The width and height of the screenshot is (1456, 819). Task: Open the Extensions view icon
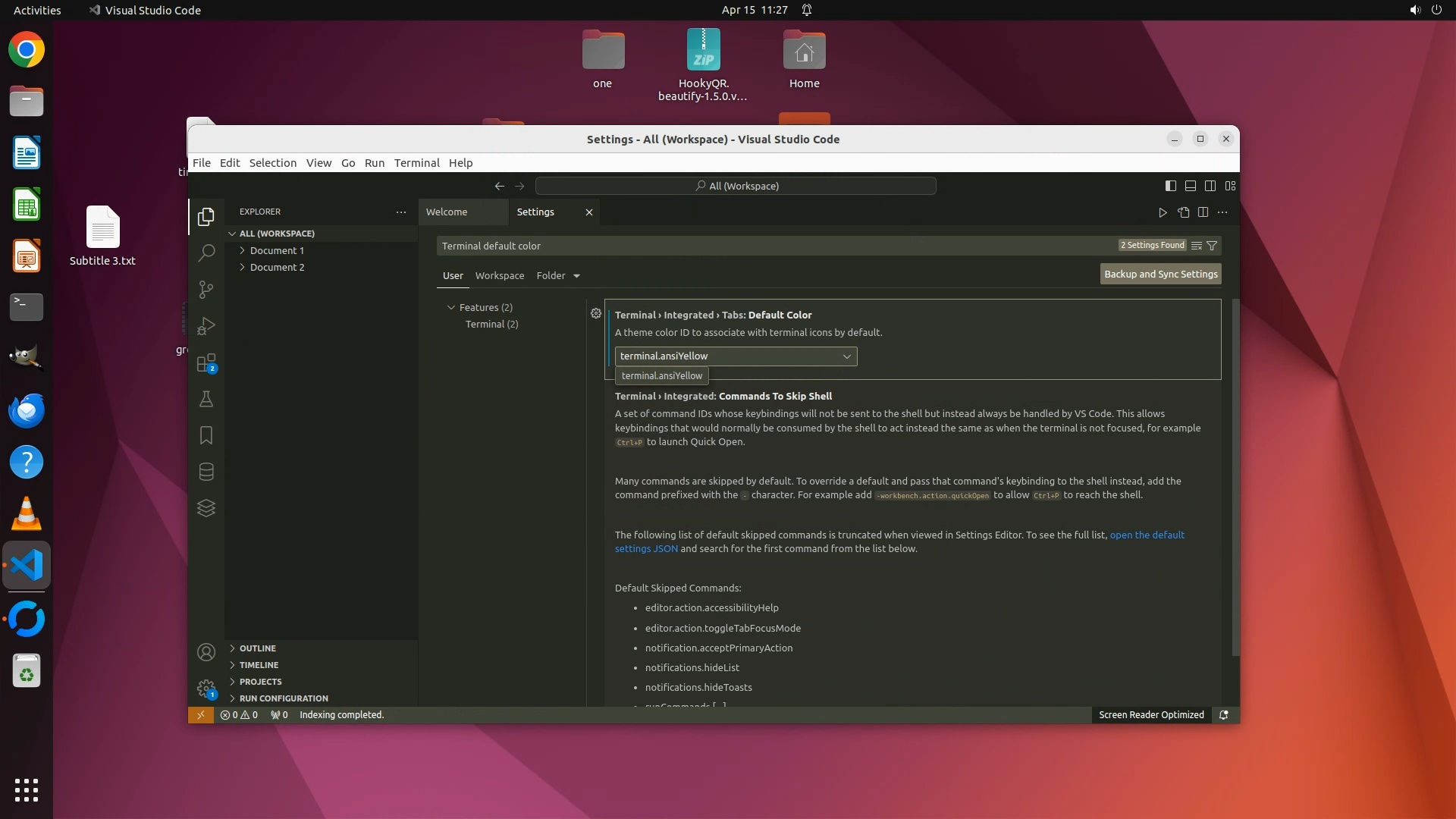click(206, 363)
